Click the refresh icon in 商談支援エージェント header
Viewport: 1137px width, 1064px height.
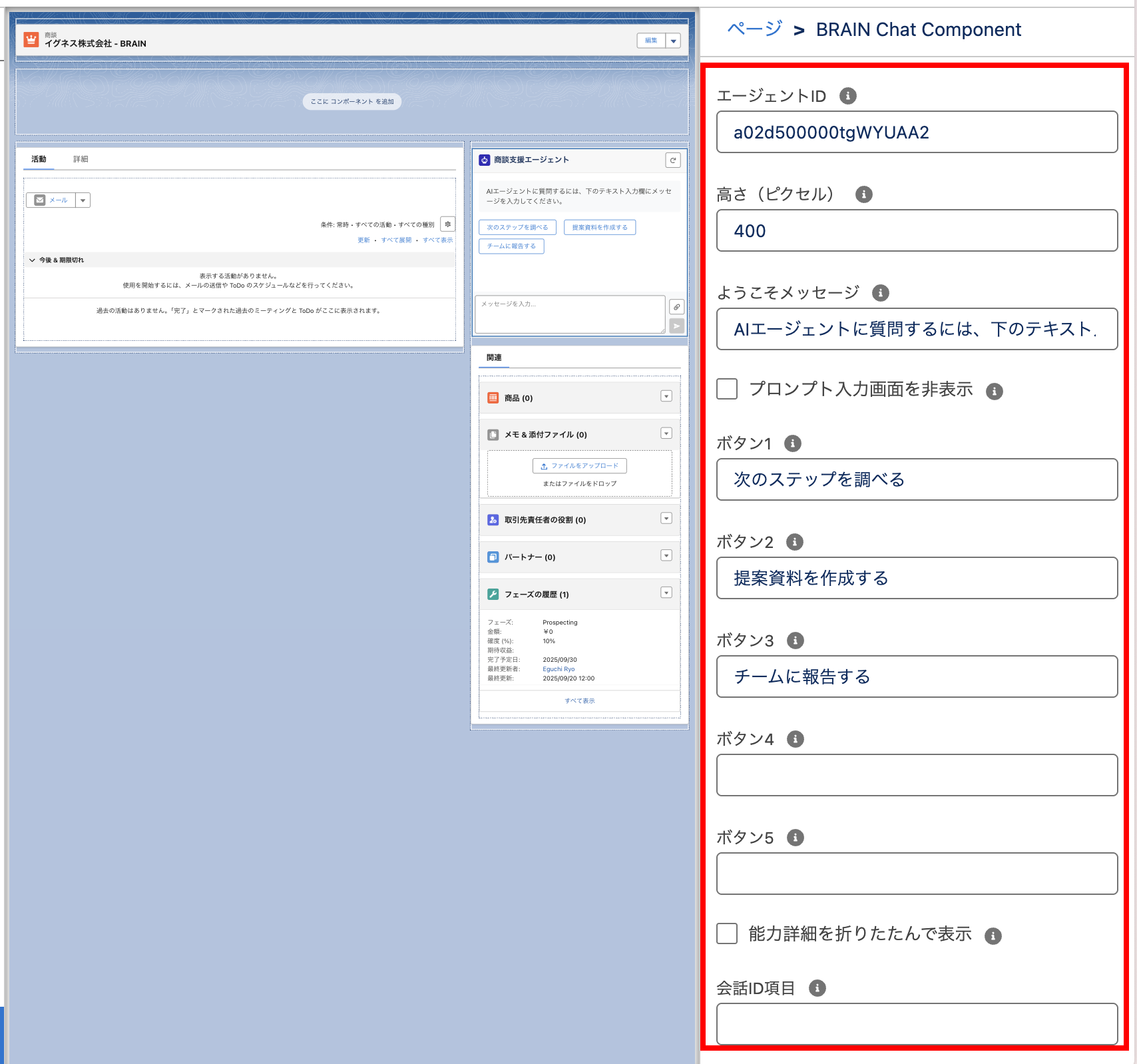tap(673, 160)
